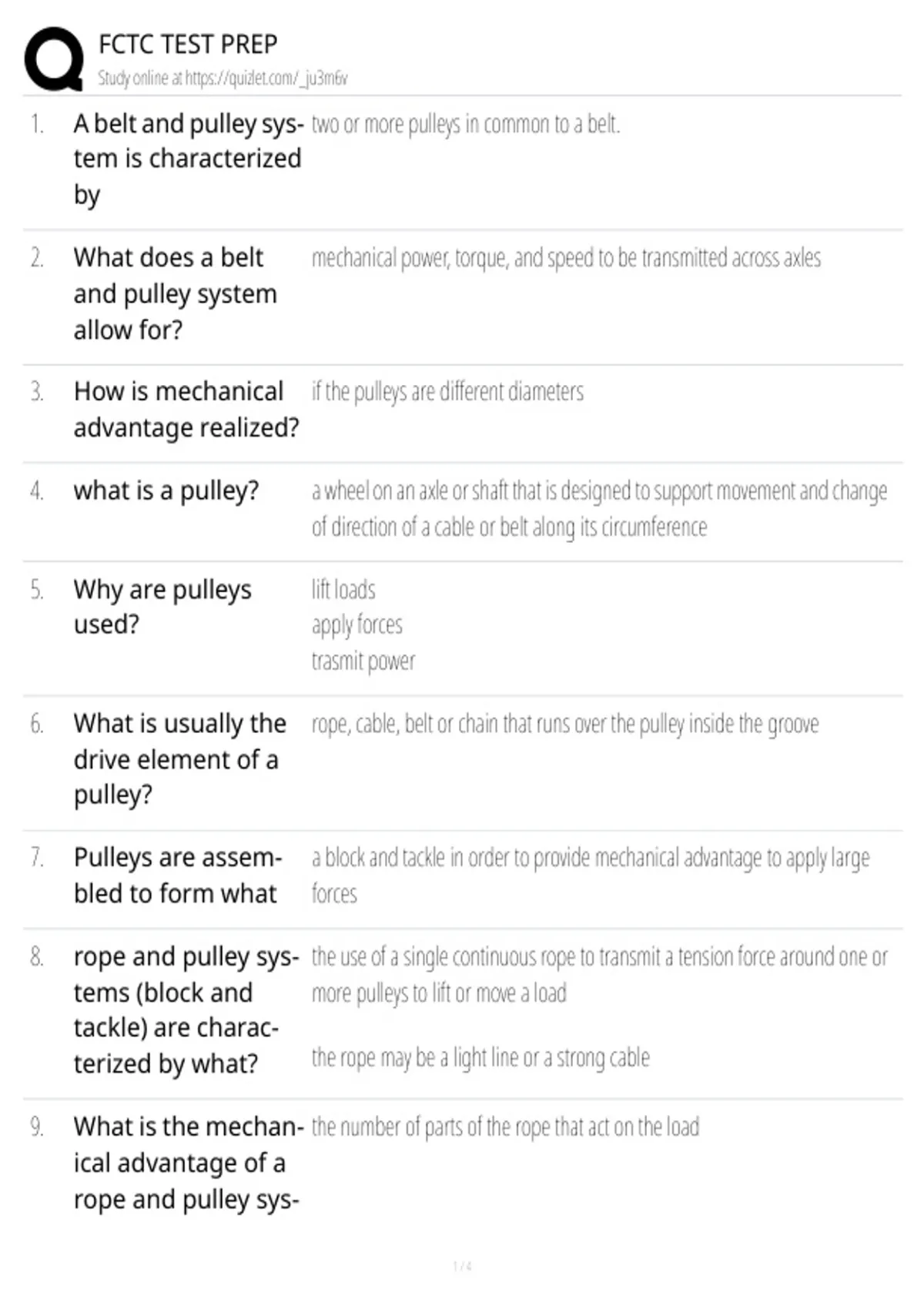Select question 'Why are pulleys used?'
This screenshot has width=924, height=1309.
[x=162, y=607]
